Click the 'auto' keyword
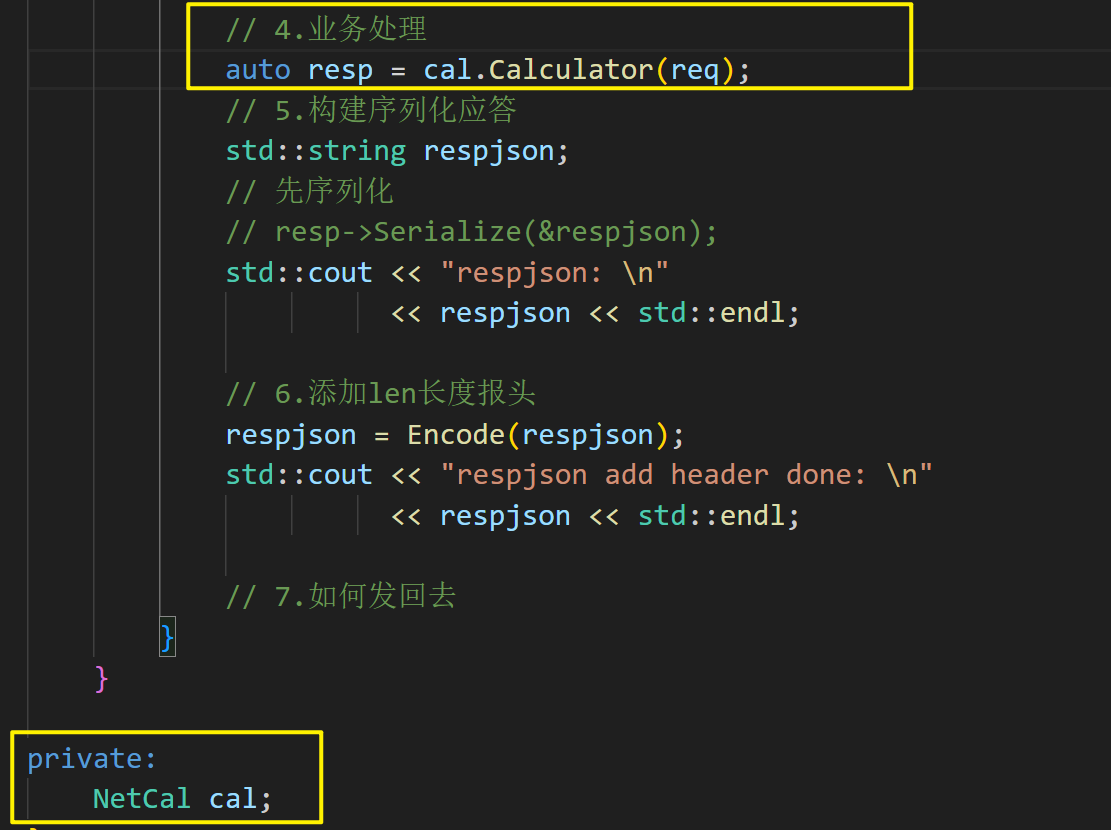The height and width of the screenshot is (830, 1111). (257, 70)
